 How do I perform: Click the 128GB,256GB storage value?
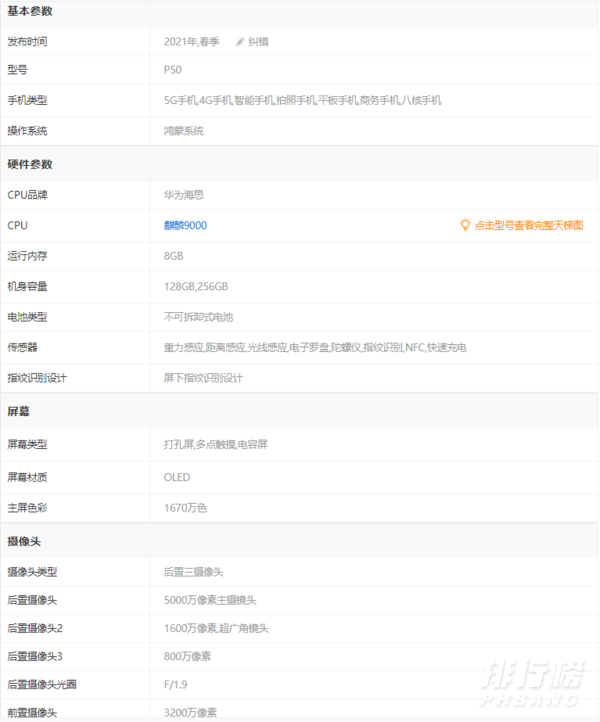point(196,286)
